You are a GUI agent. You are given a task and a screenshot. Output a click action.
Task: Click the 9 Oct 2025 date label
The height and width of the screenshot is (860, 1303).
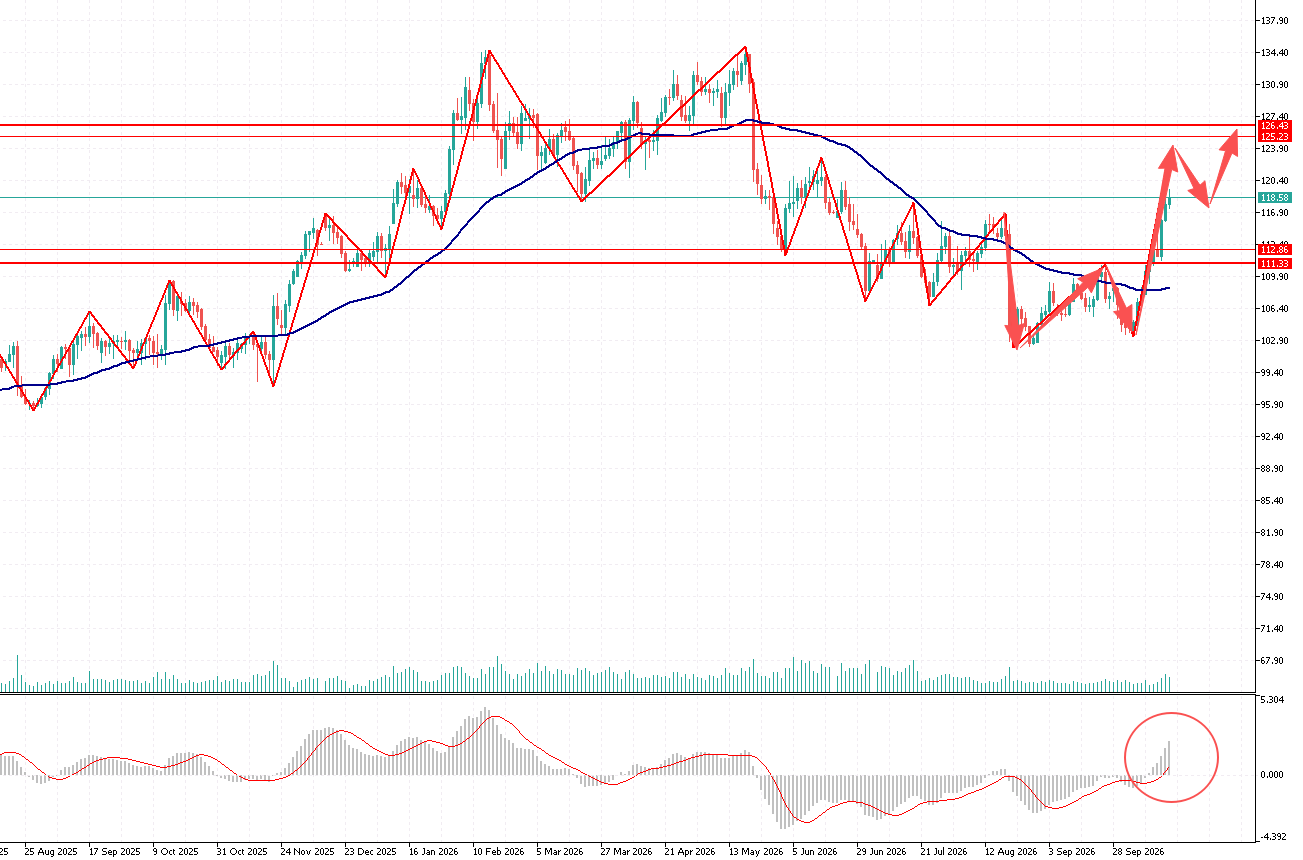[x=177, y=852]
